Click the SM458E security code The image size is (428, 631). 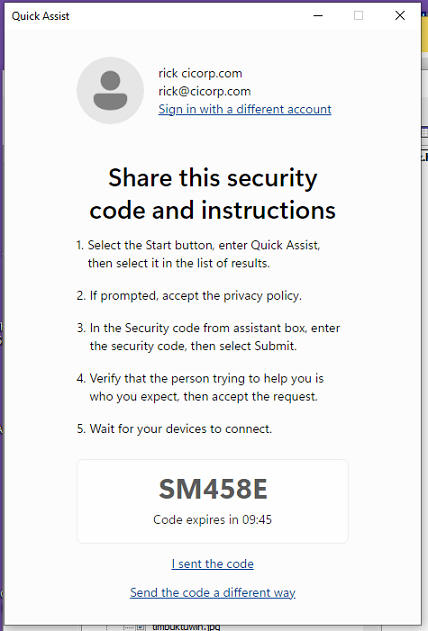[213, 489]
